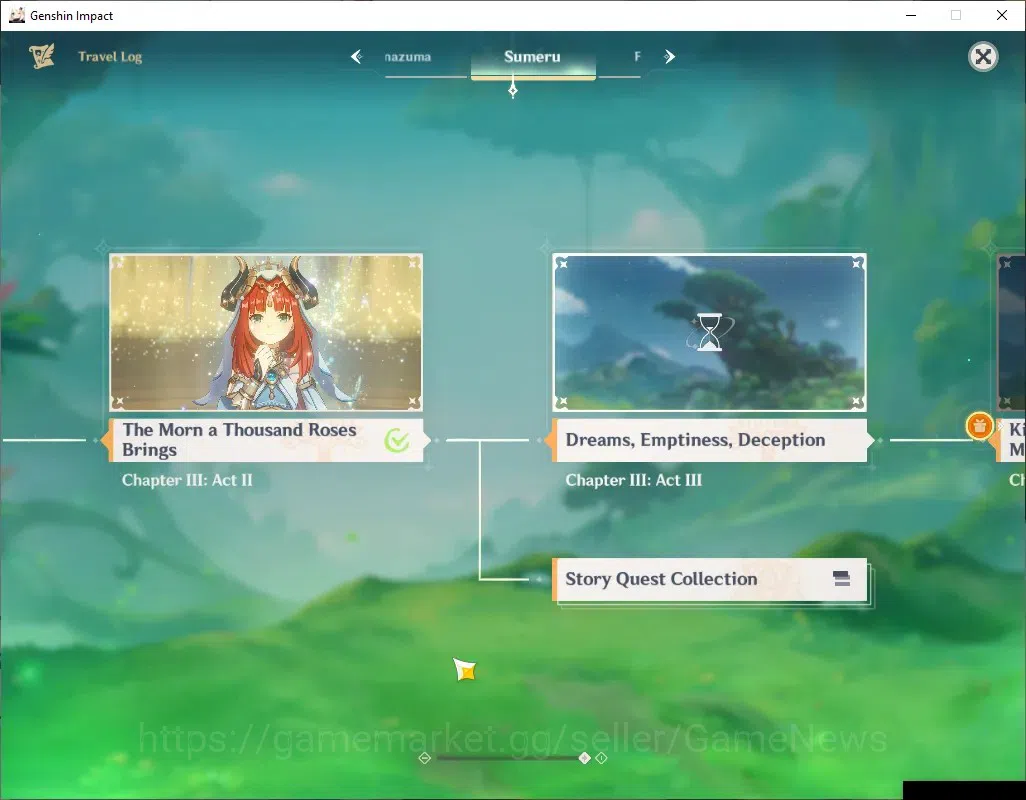Click the Travel Log title text

click(110, 57)
